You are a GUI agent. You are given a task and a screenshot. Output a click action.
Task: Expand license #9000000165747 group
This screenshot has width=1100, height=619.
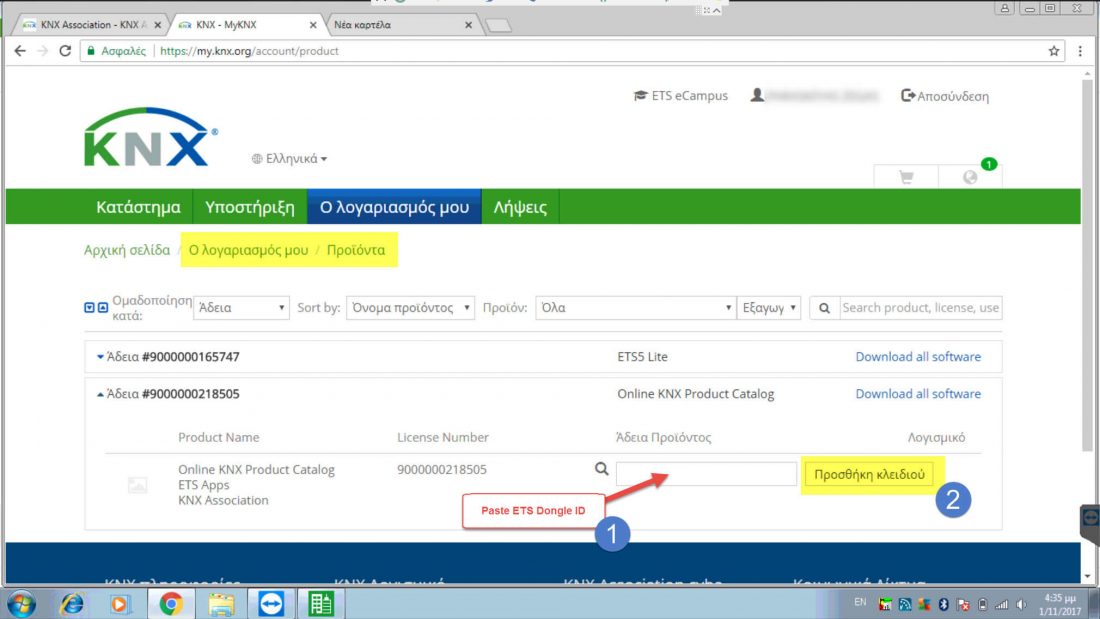[x=100, y=357]
